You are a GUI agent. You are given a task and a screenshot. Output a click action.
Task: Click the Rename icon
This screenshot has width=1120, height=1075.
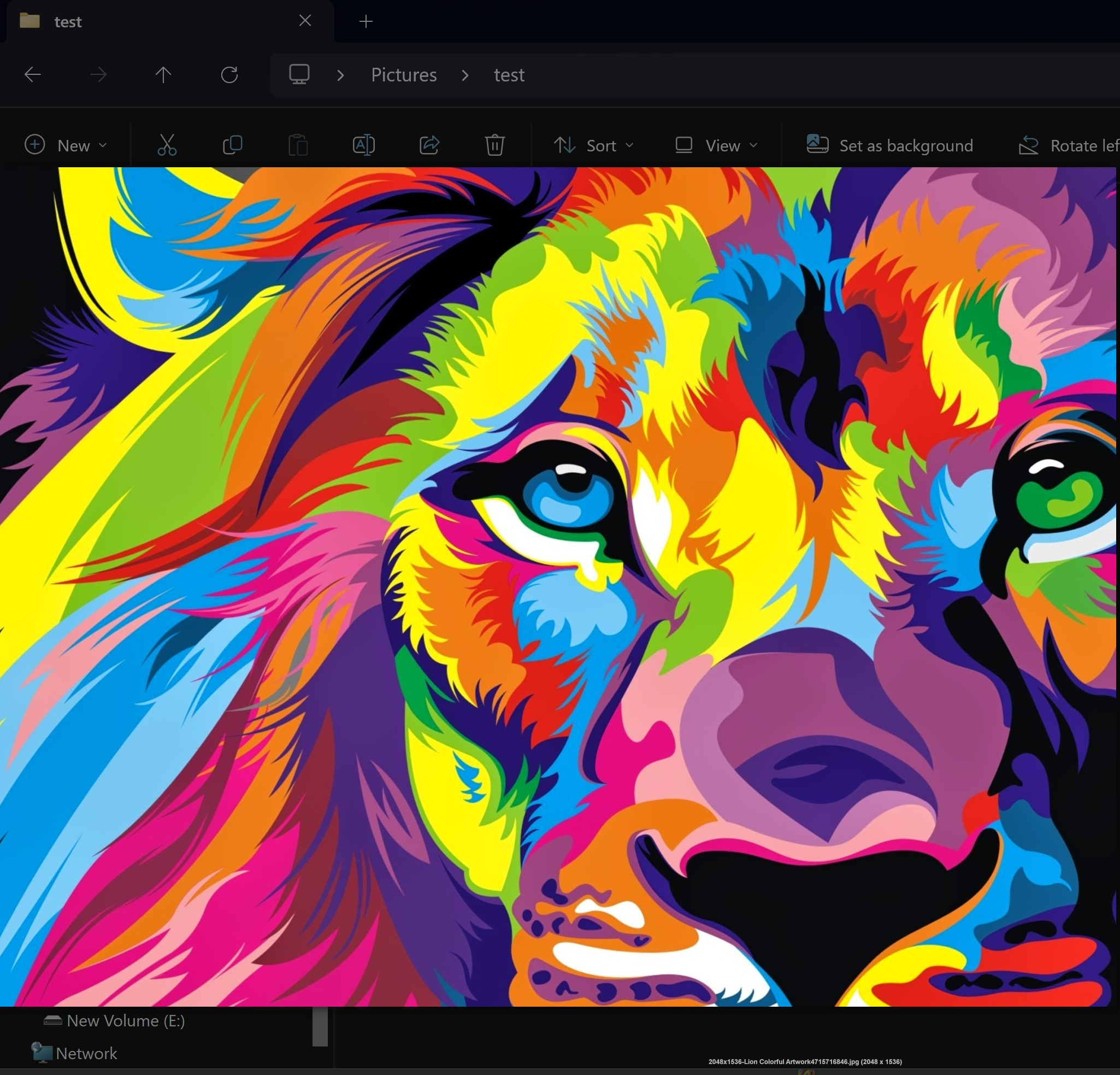(363, 145)
